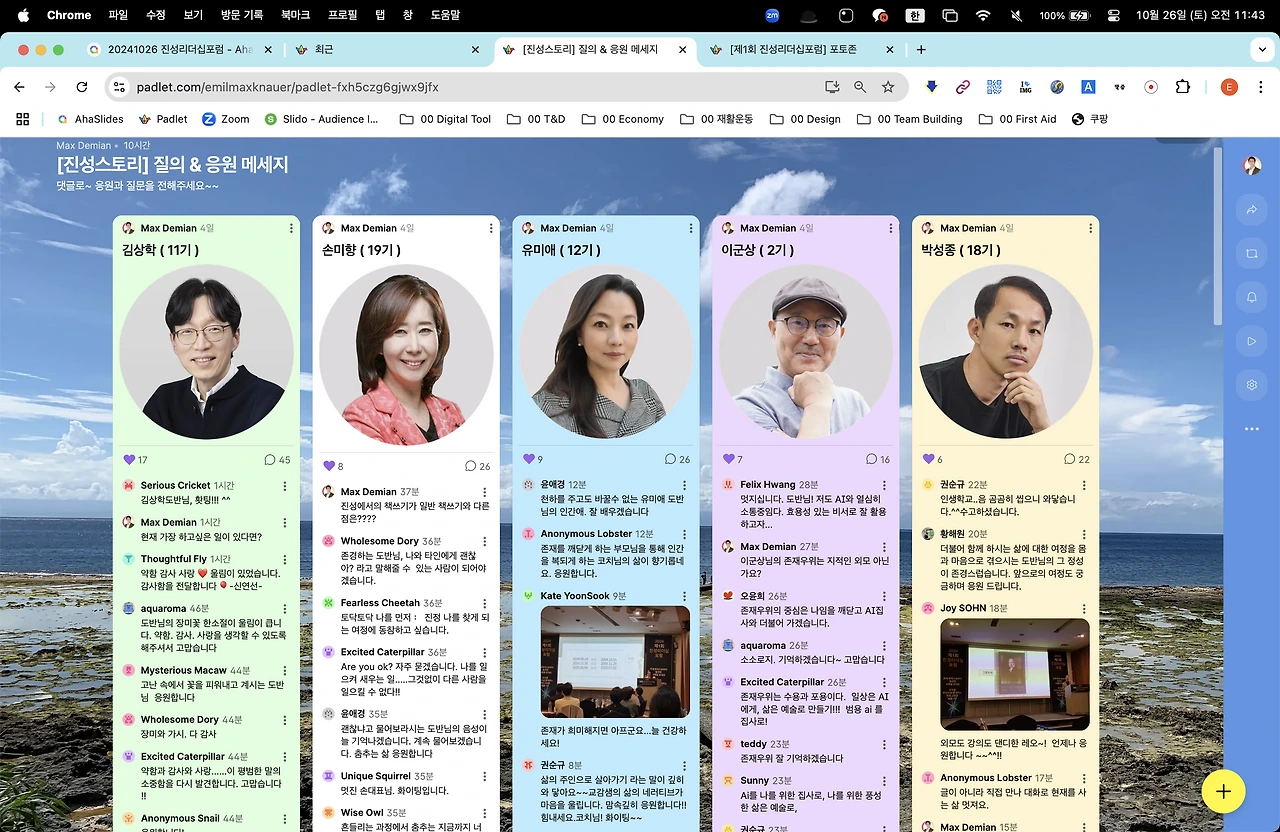Like the 박성종 post with the heart
This screenshot has height=832, width=1280.
pyautogui.click(x=929, y=459)
